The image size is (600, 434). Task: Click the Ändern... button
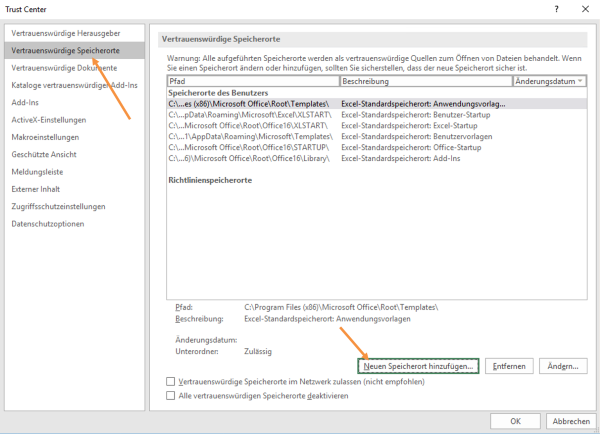click(564, 367)
